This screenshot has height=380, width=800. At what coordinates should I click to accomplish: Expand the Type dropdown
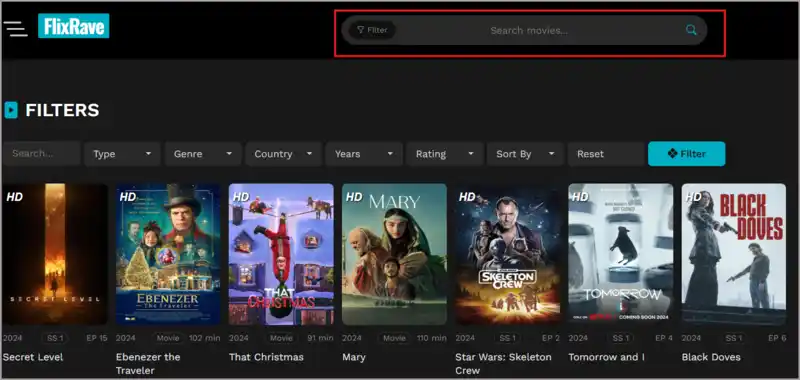[x=122, y=154]
